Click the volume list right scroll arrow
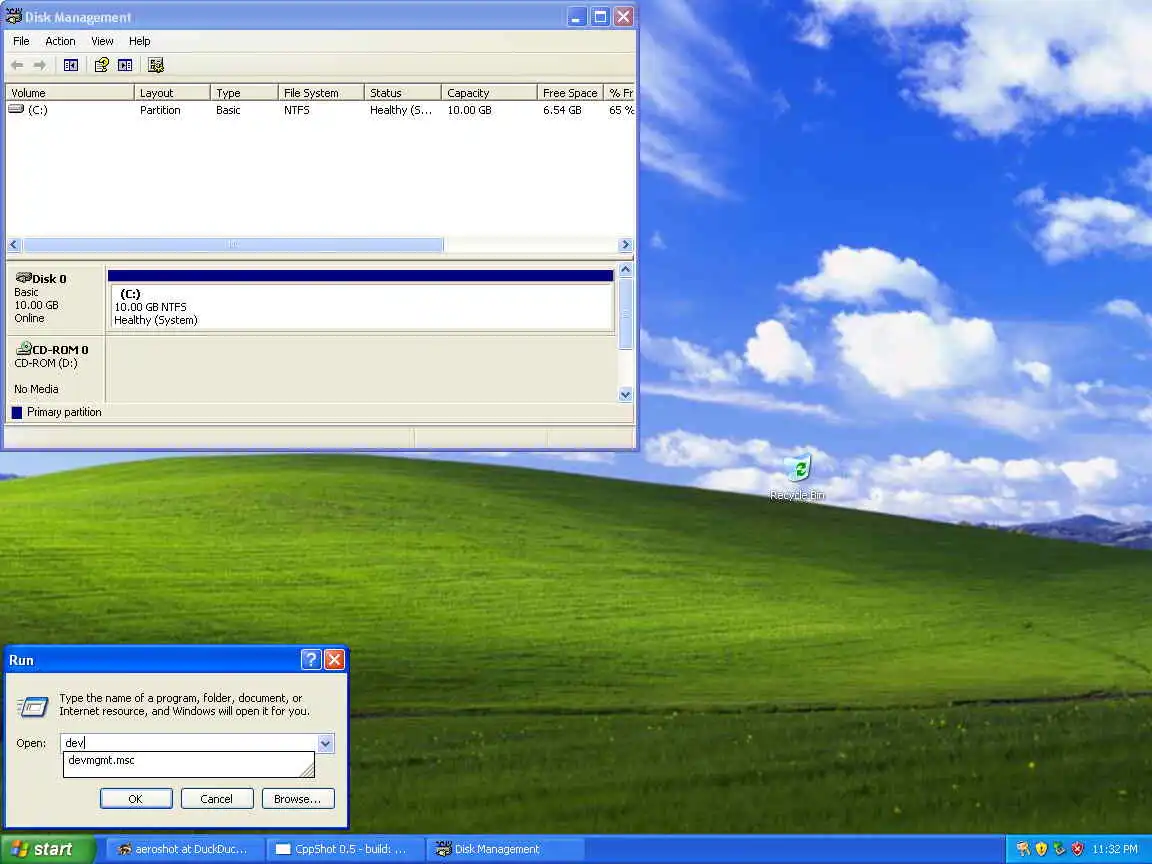 [625, 245]
